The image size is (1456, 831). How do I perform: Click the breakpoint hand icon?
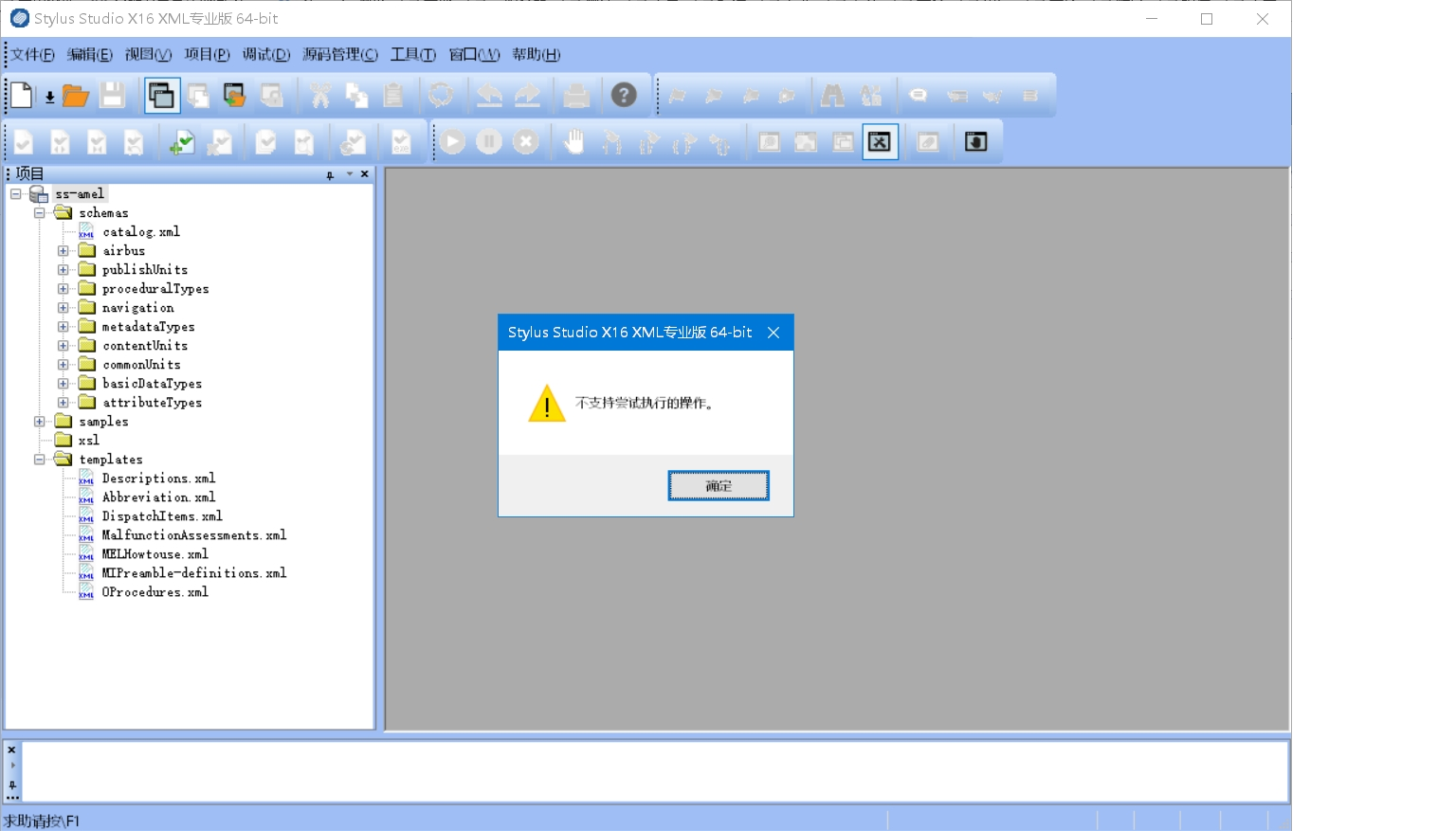pyautogui.click(x=573, y=142)
